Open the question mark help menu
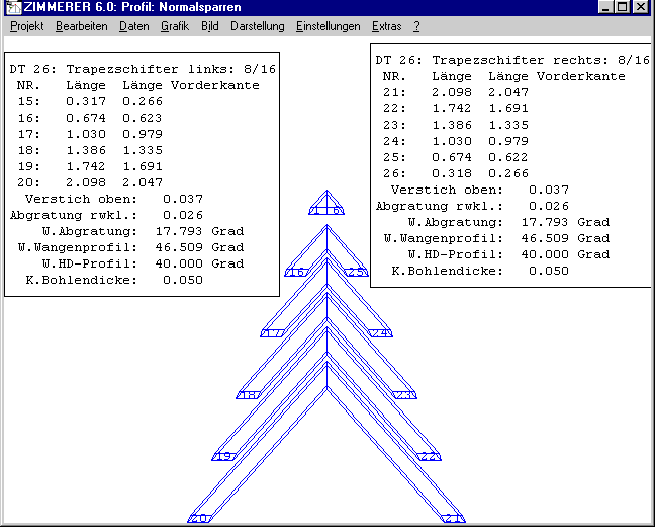This screenshot has height=527, width=655. pos(416,26)
